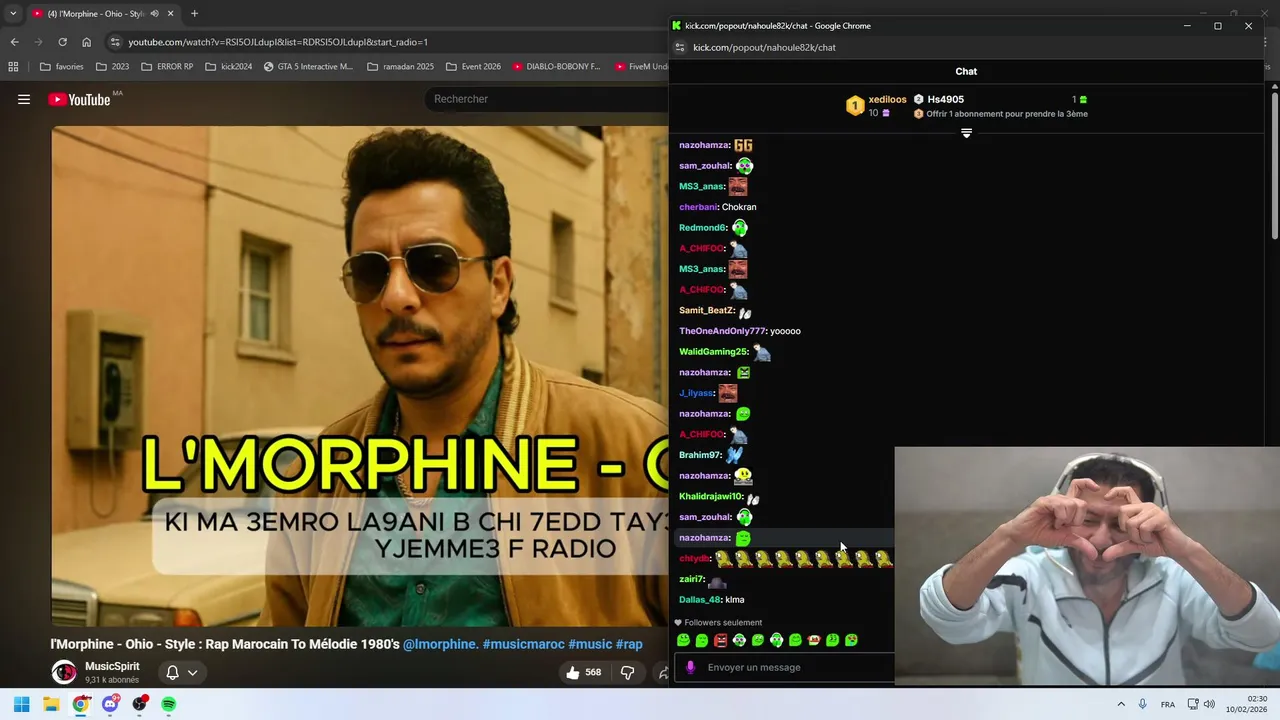Viewport: 1280px width, 720px height.
Task: Insert the red angry face emote
Action: click(x=720, y=640)
